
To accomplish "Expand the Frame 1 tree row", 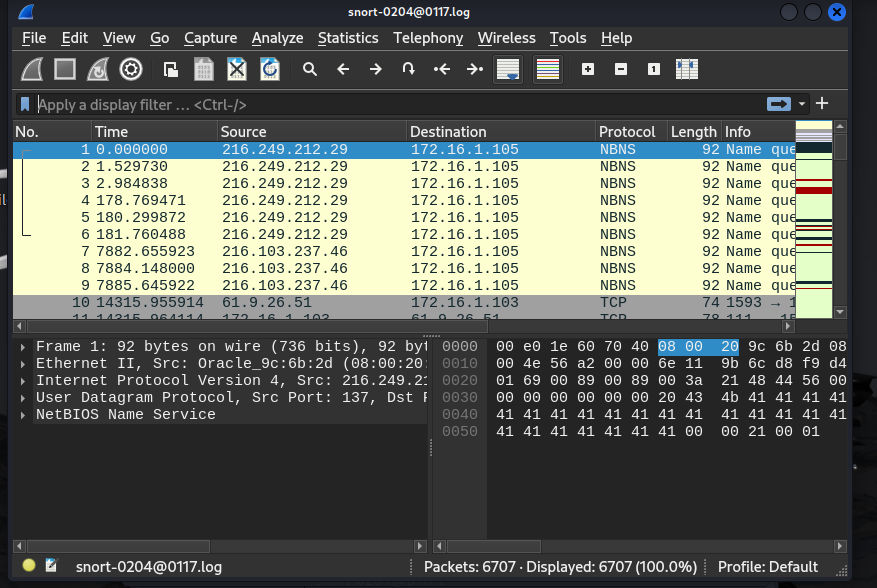I will coord(24,347).
